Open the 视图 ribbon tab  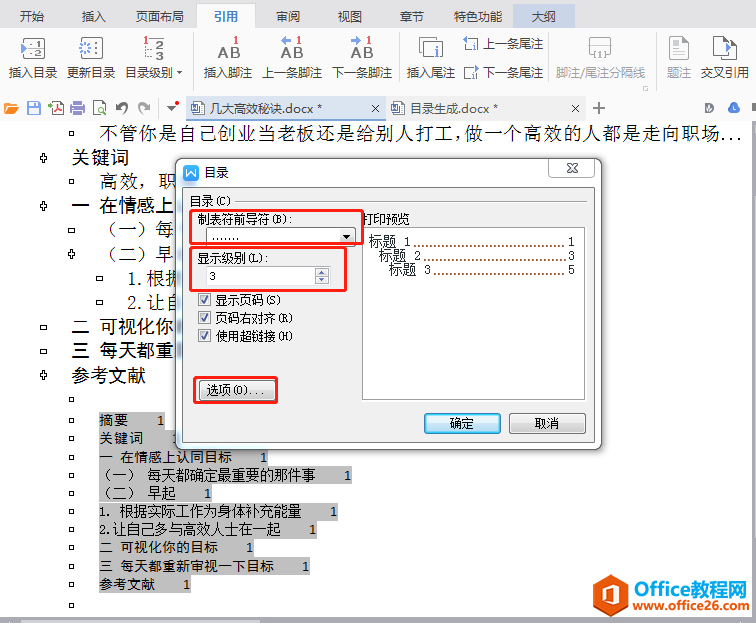350,17
